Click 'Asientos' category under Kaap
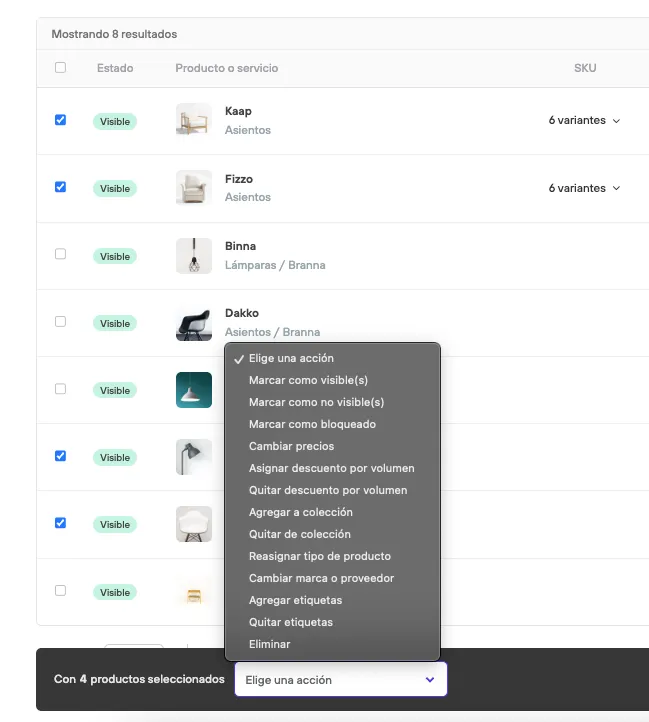The height and width of the screenshot is (722, 649). [248, 130]
